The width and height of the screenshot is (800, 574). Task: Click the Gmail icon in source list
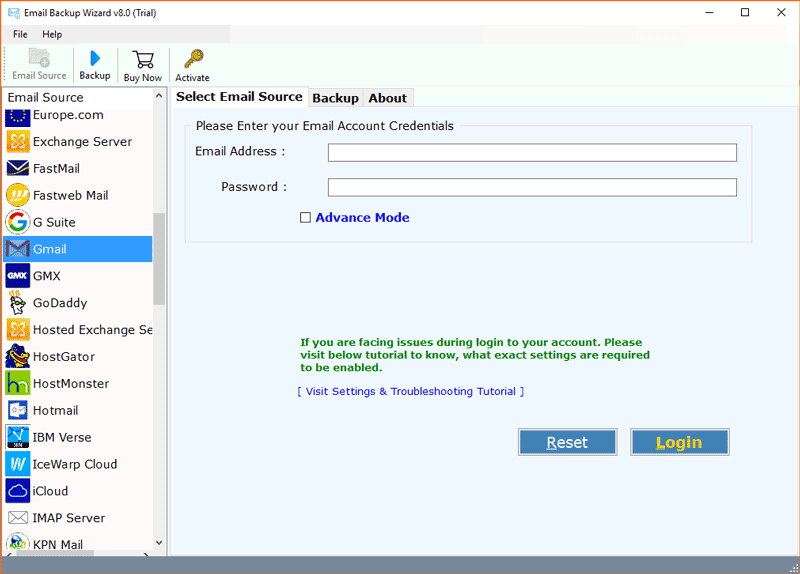click(17, 249)
